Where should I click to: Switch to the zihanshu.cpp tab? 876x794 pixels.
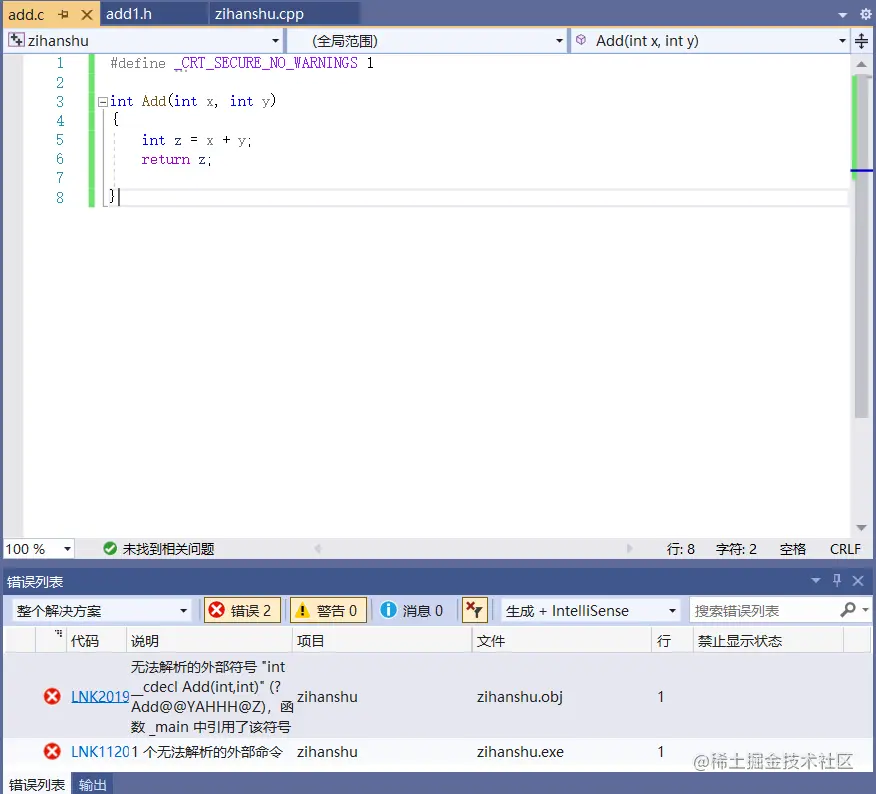pos(259,14)
